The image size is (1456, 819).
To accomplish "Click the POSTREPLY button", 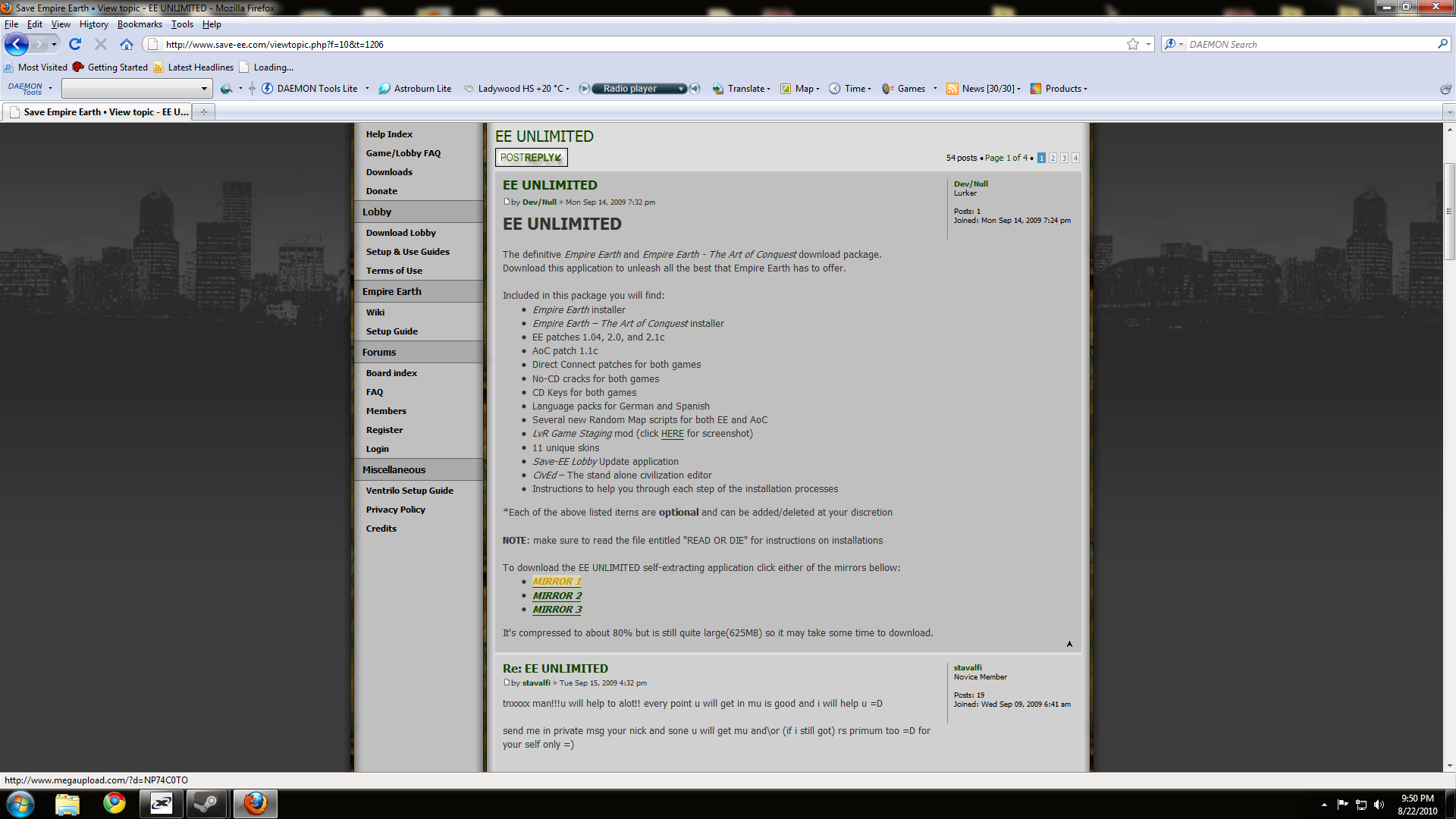I will [x=531, y=157].
